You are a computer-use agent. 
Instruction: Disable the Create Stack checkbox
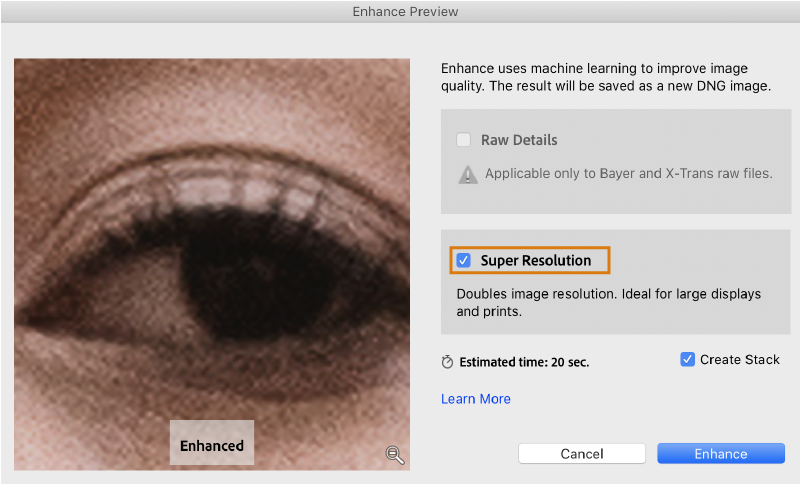tap(687, 360)
